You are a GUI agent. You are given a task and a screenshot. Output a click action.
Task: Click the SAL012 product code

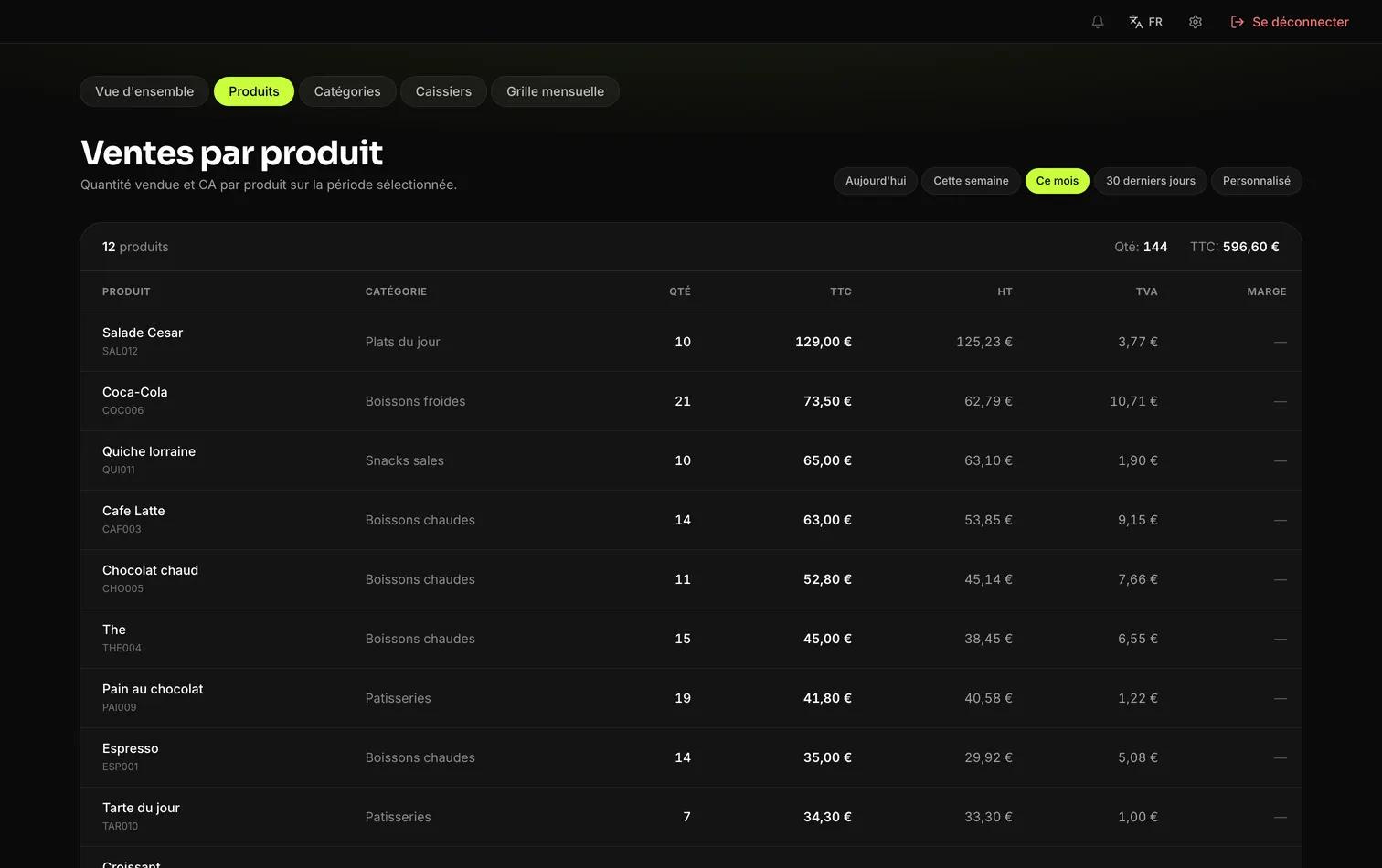point(120,351)
